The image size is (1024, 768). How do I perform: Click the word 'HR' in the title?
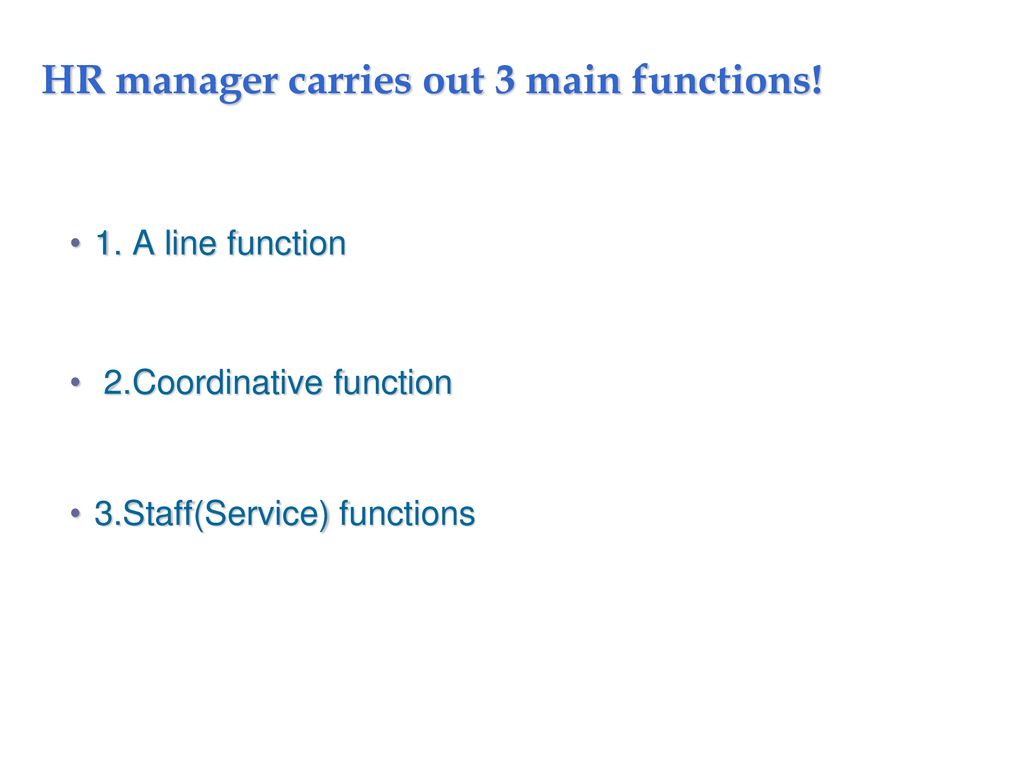pos(73,80)
